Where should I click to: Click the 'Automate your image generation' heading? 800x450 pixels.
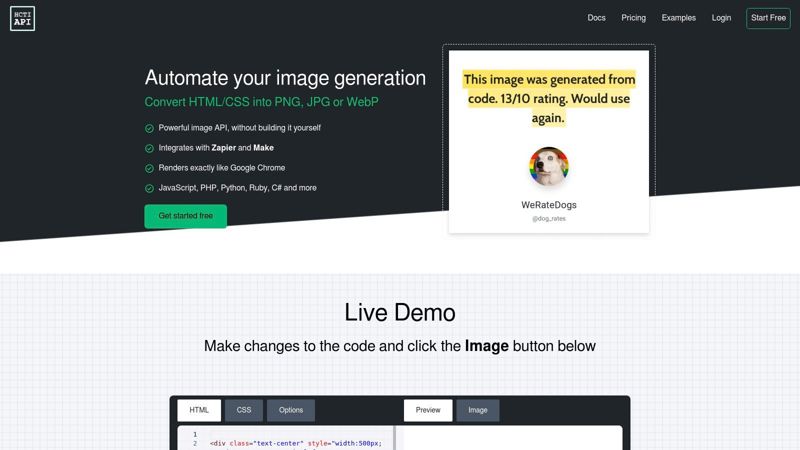pos(285,78)
